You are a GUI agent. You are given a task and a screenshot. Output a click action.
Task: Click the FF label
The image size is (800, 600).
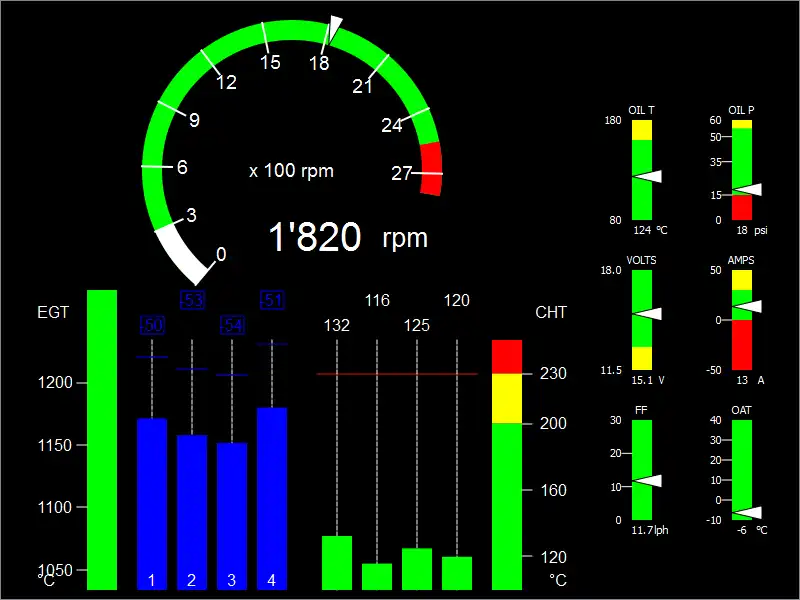pos(641,410)
